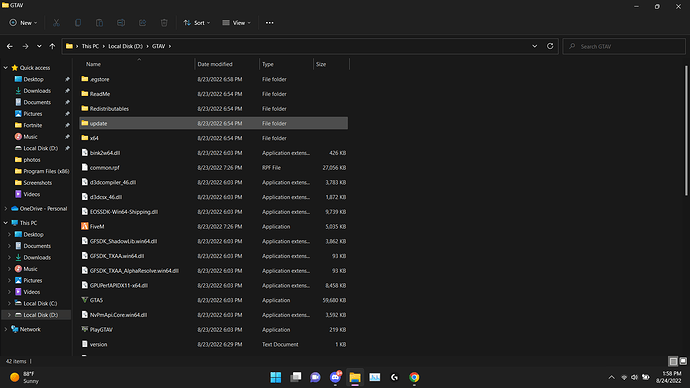Click the Refresh icon beside address bar
Image resolution: width=690 pixels, height=388 pixels.
tap(550, 46)
